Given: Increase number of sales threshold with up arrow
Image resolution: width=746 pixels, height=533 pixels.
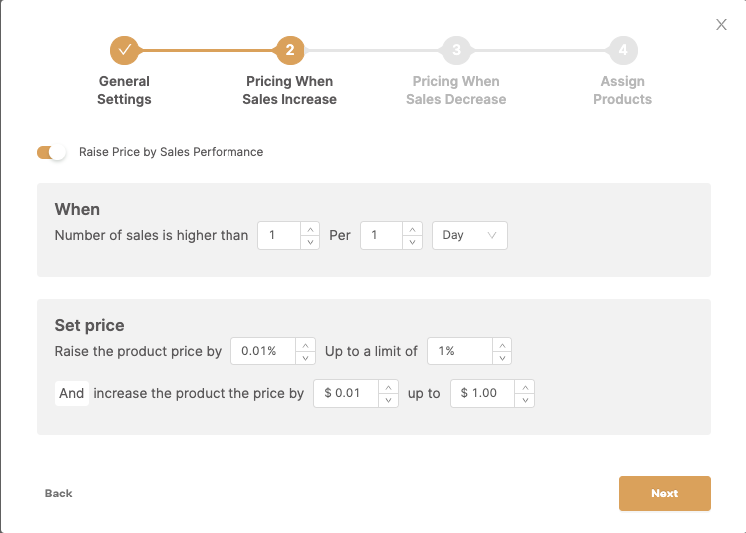Looking at the screenshot, I should pyautogui.click(x=310, y=229).
